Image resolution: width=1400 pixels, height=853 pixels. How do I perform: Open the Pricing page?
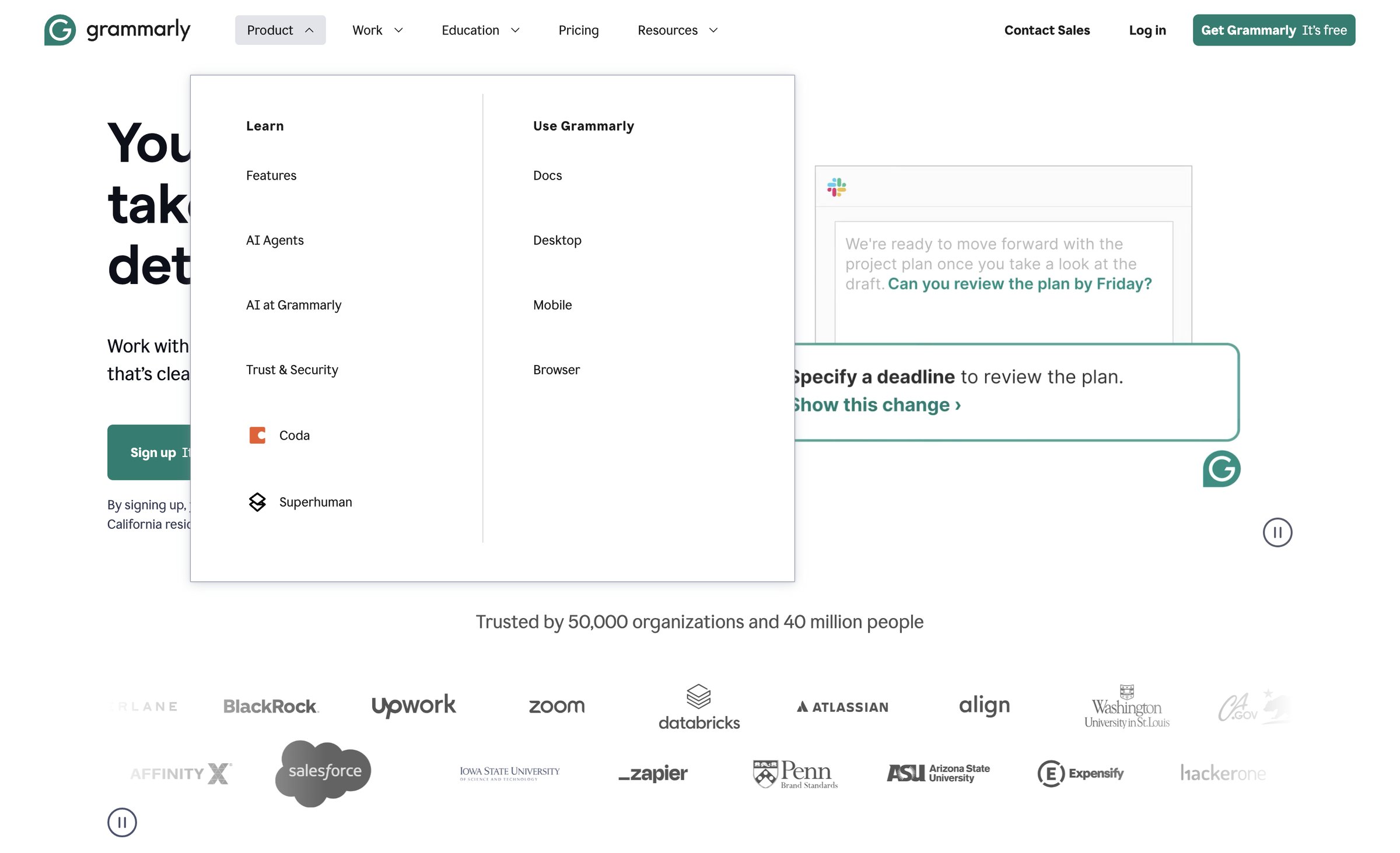[x=578, y=30]
